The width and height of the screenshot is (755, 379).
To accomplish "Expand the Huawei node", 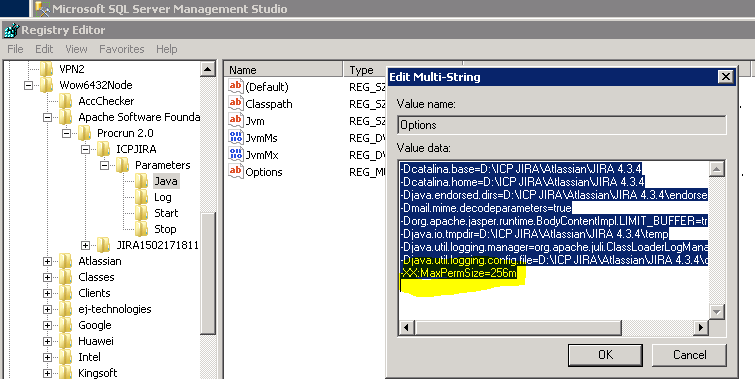I will pos(47,341).
